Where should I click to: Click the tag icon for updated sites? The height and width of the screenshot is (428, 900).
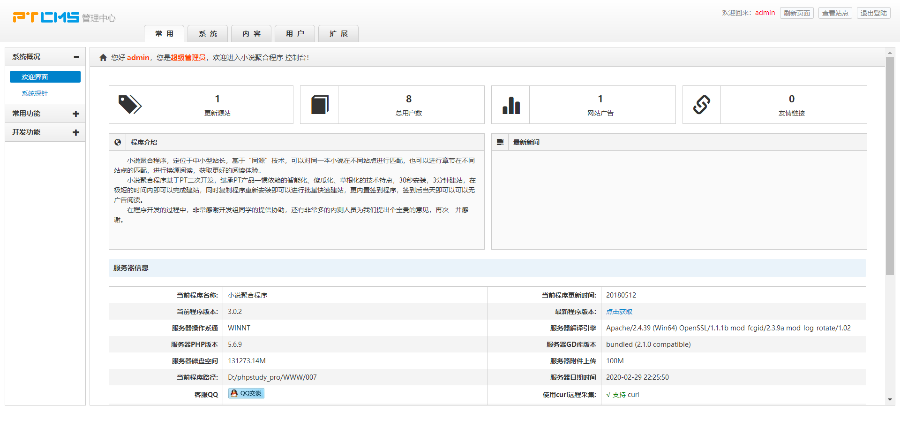tap(130, 104)
